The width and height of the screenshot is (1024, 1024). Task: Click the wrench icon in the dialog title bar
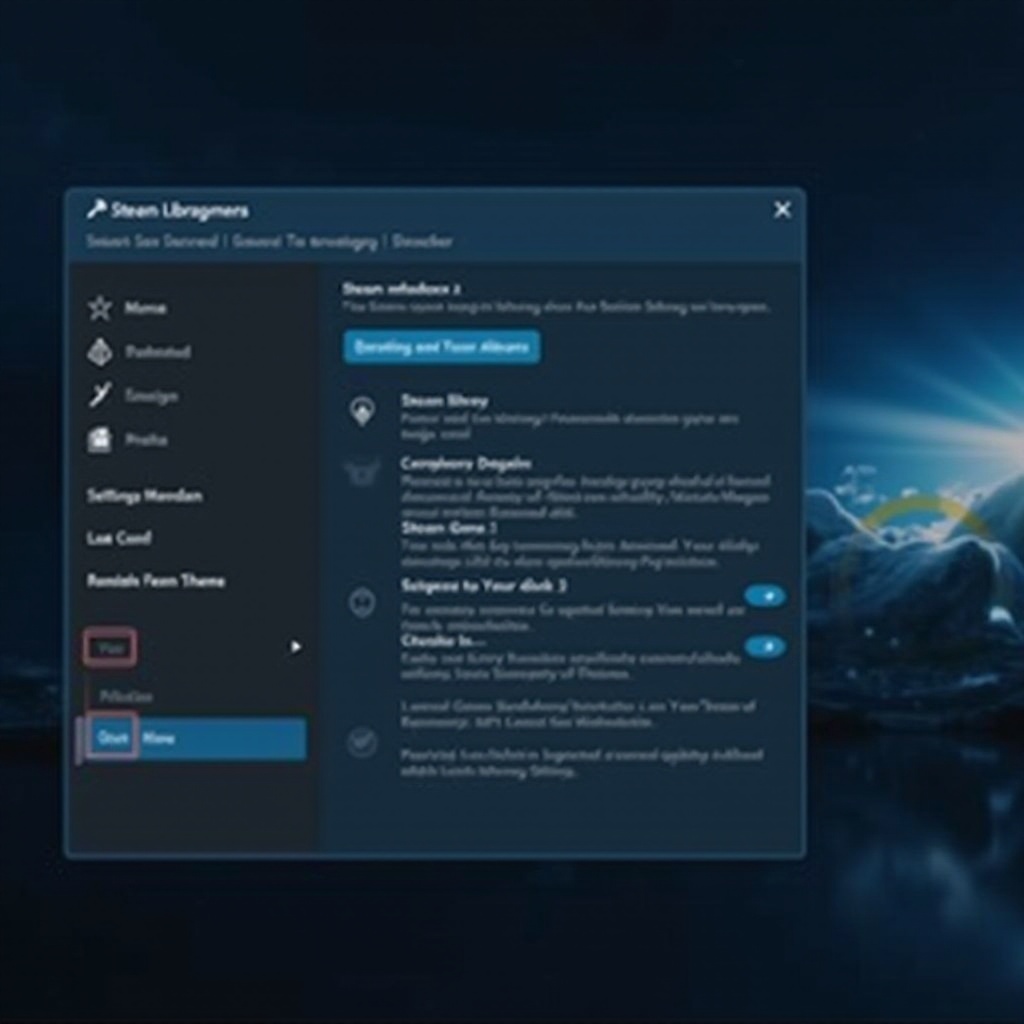[x=96, y=210]
